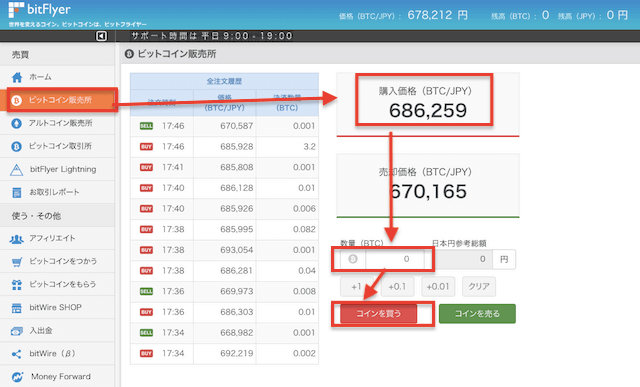
Task: Click the 残高 (BTC) balance in header
Action: coord(520,16)
